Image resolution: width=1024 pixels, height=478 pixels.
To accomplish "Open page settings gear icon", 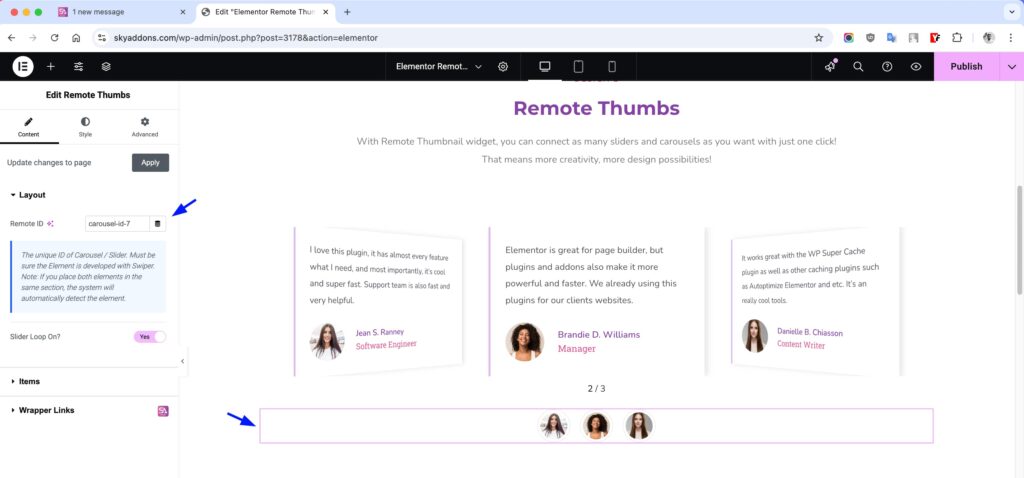I will coord(503,67).
